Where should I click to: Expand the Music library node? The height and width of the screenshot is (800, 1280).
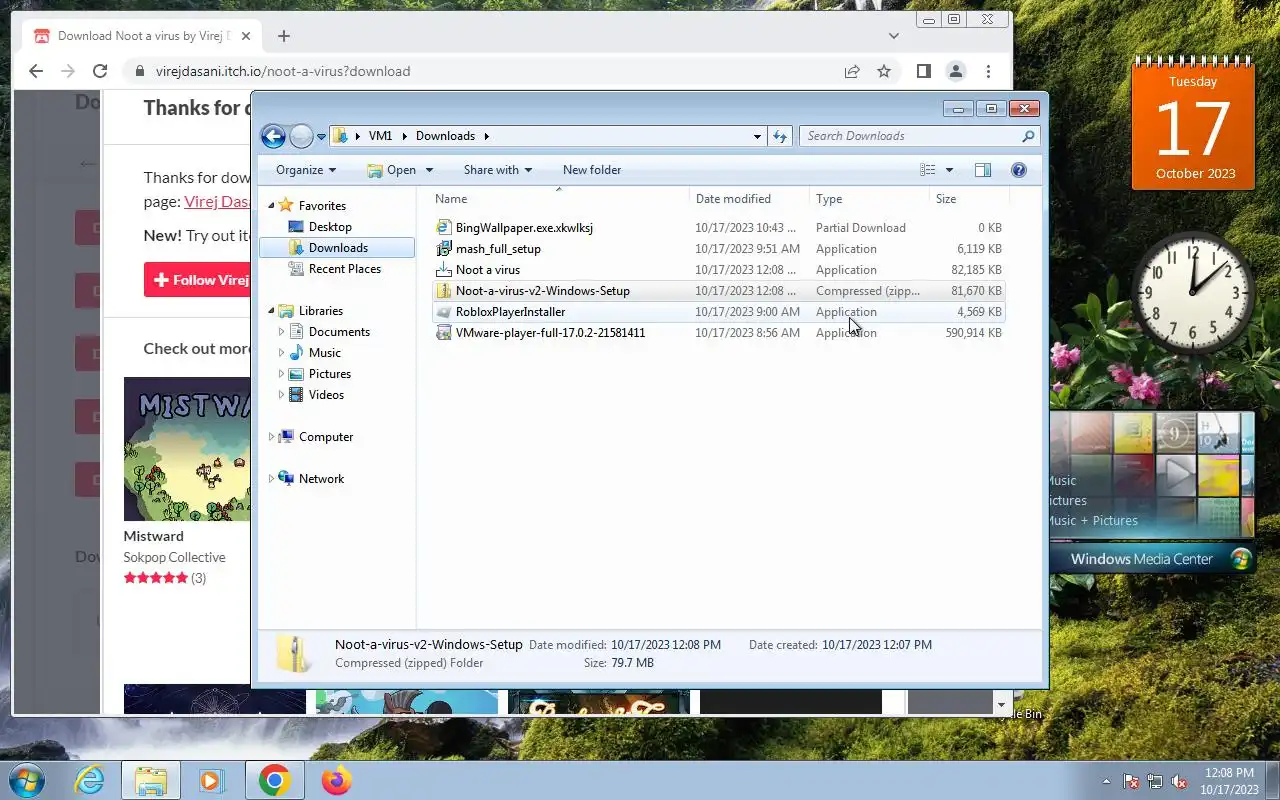281,353
